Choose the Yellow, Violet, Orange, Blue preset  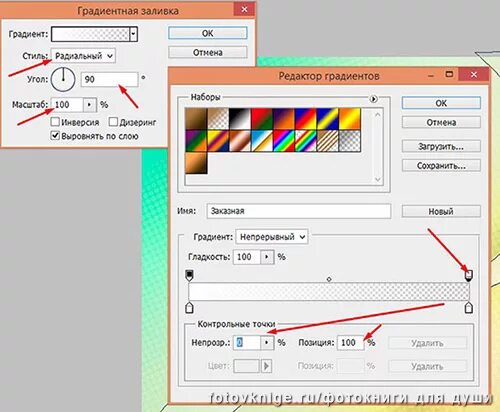[x=218, y=141]
